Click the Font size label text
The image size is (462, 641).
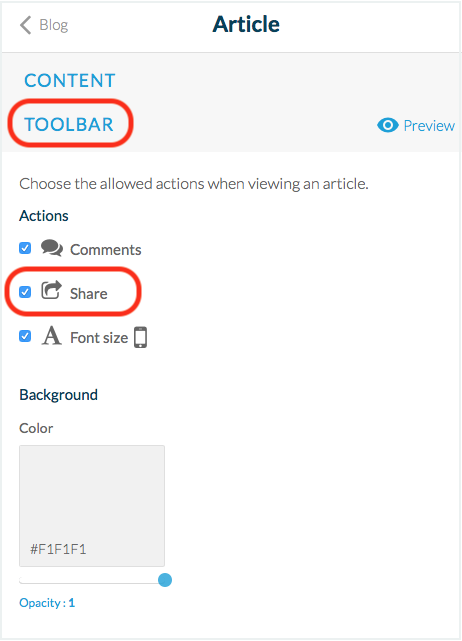click(x=99, y=338)
